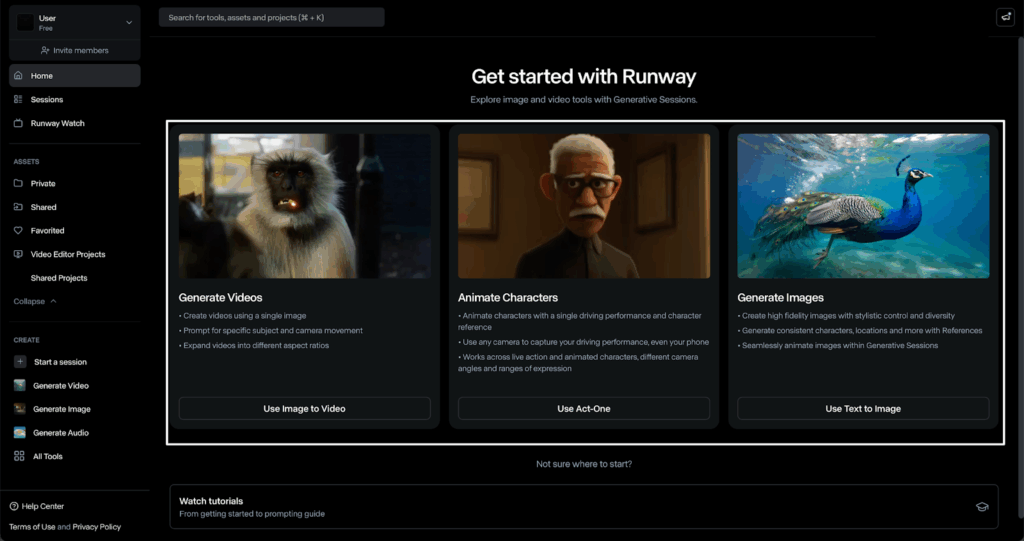Click the Help Center question mark icon

14,506
